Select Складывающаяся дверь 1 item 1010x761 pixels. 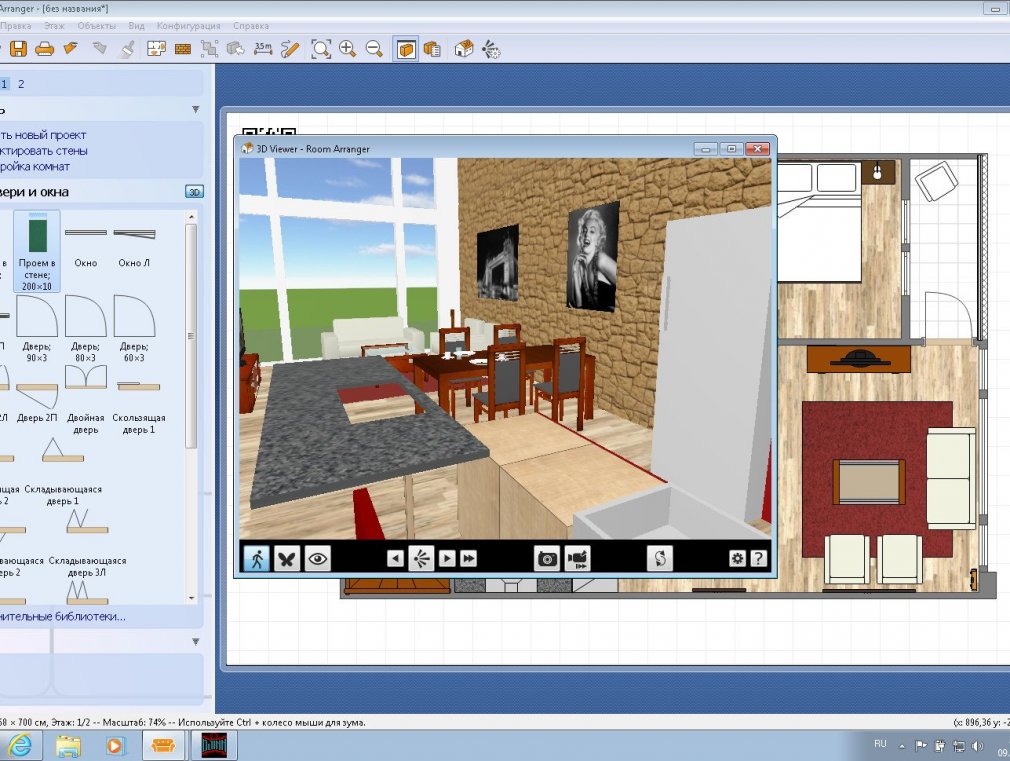coord(63,470)
